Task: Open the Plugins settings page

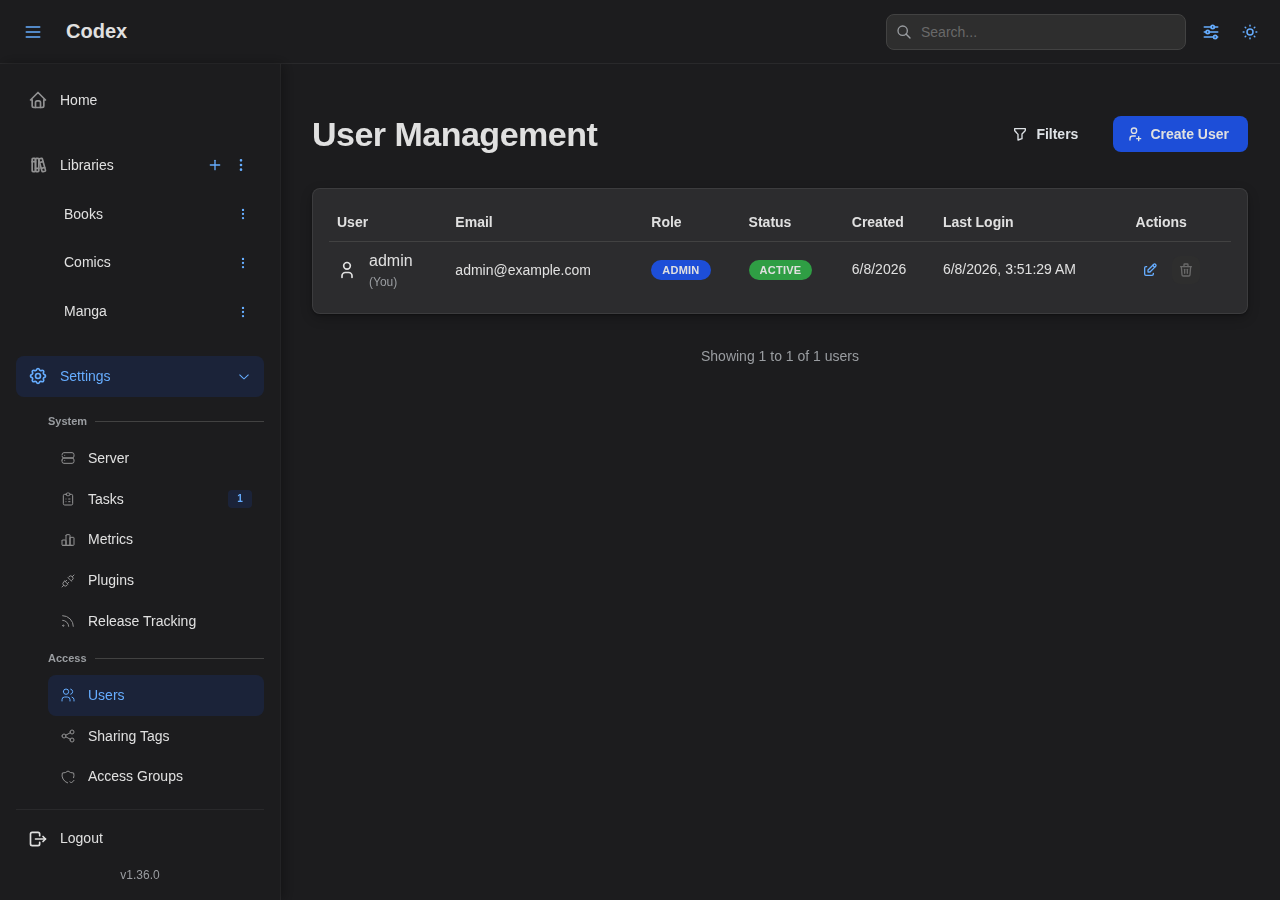Action: point(156,580)
